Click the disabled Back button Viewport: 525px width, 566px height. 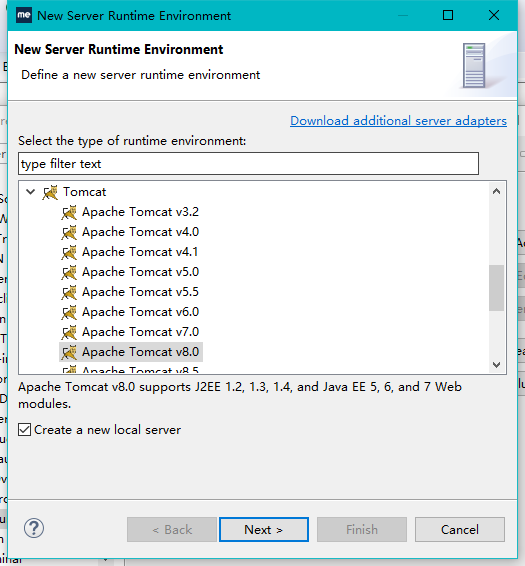pos(172,530)
